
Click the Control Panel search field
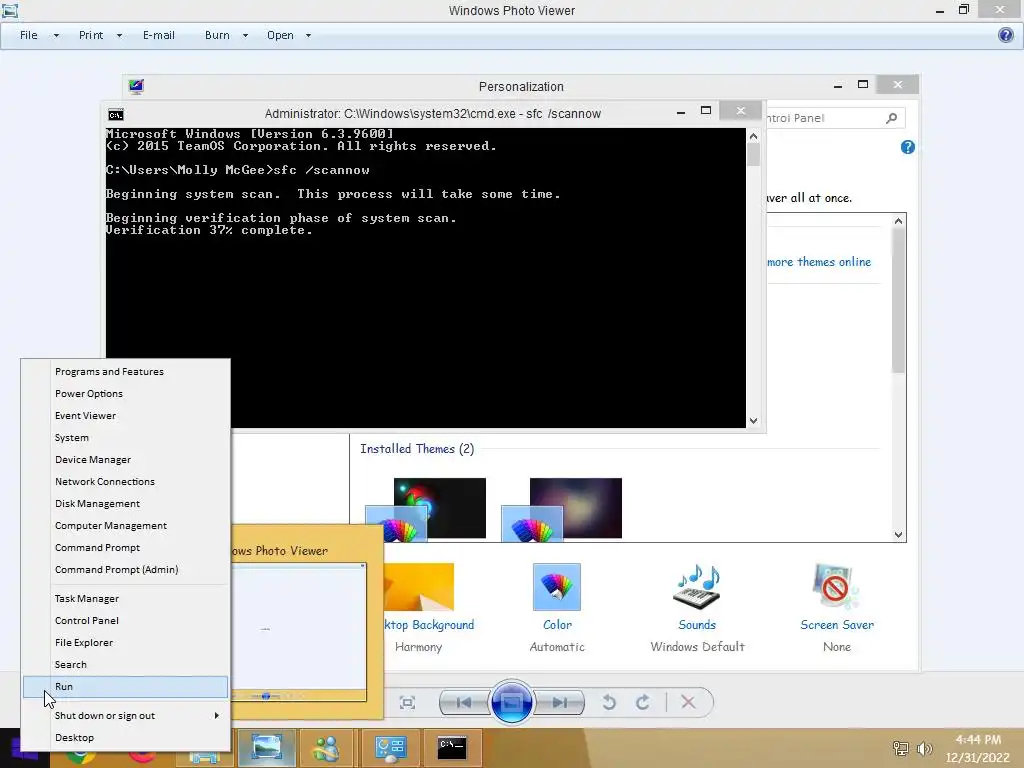pyautogui.click(x=836, y=118)
